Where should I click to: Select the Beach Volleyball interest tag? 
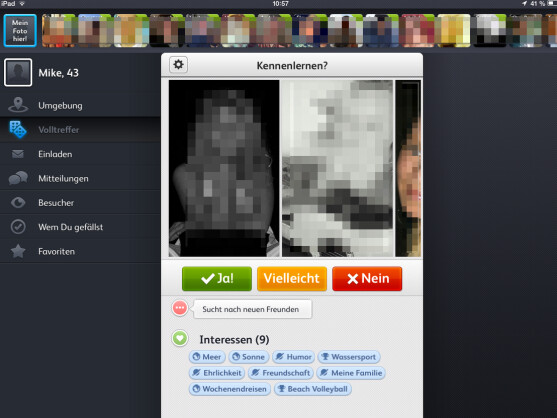[313, 389]
